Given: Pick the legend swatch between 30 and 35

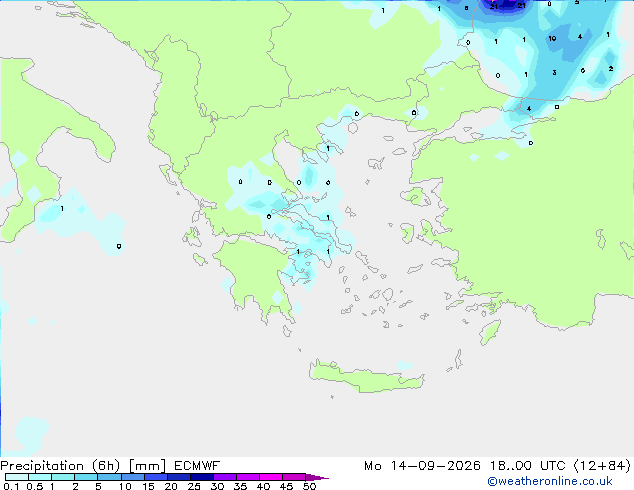Looking at the screenshot, I should (x=225, y=477).
